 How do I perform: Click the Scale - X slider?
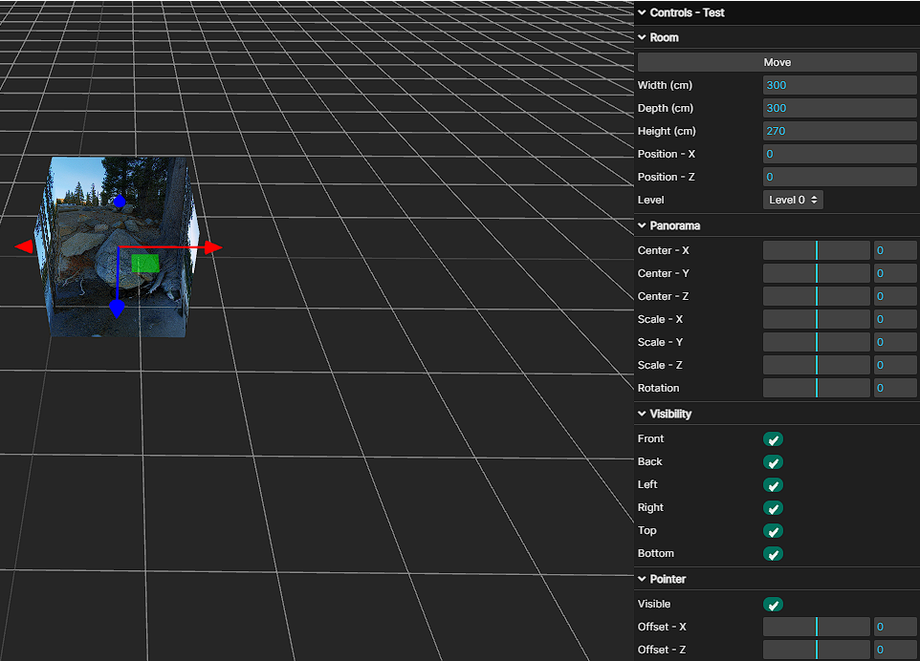pos(816,319)
